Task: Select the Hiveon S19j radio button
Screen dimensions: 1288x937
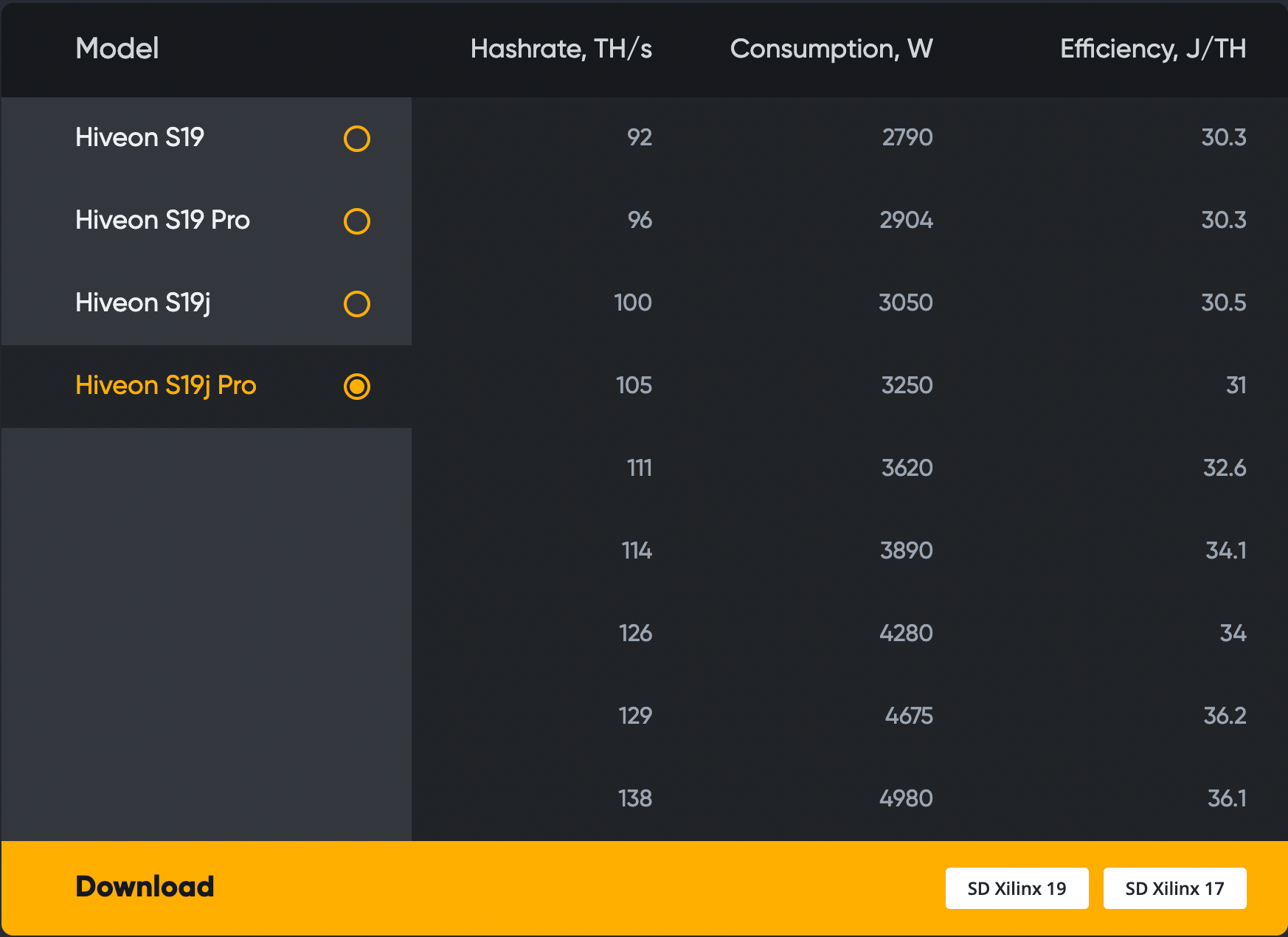Action: [x=357, y=304]
